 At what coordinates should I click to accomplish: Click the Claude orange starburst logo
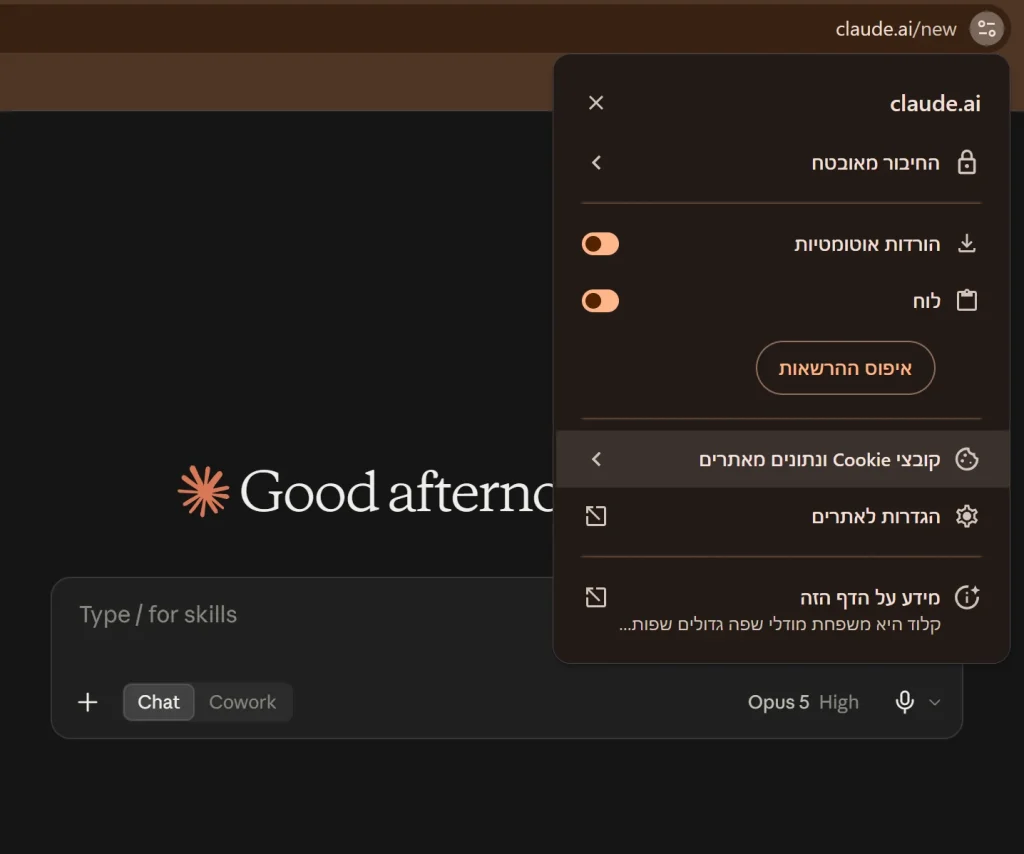click(203, 491)
